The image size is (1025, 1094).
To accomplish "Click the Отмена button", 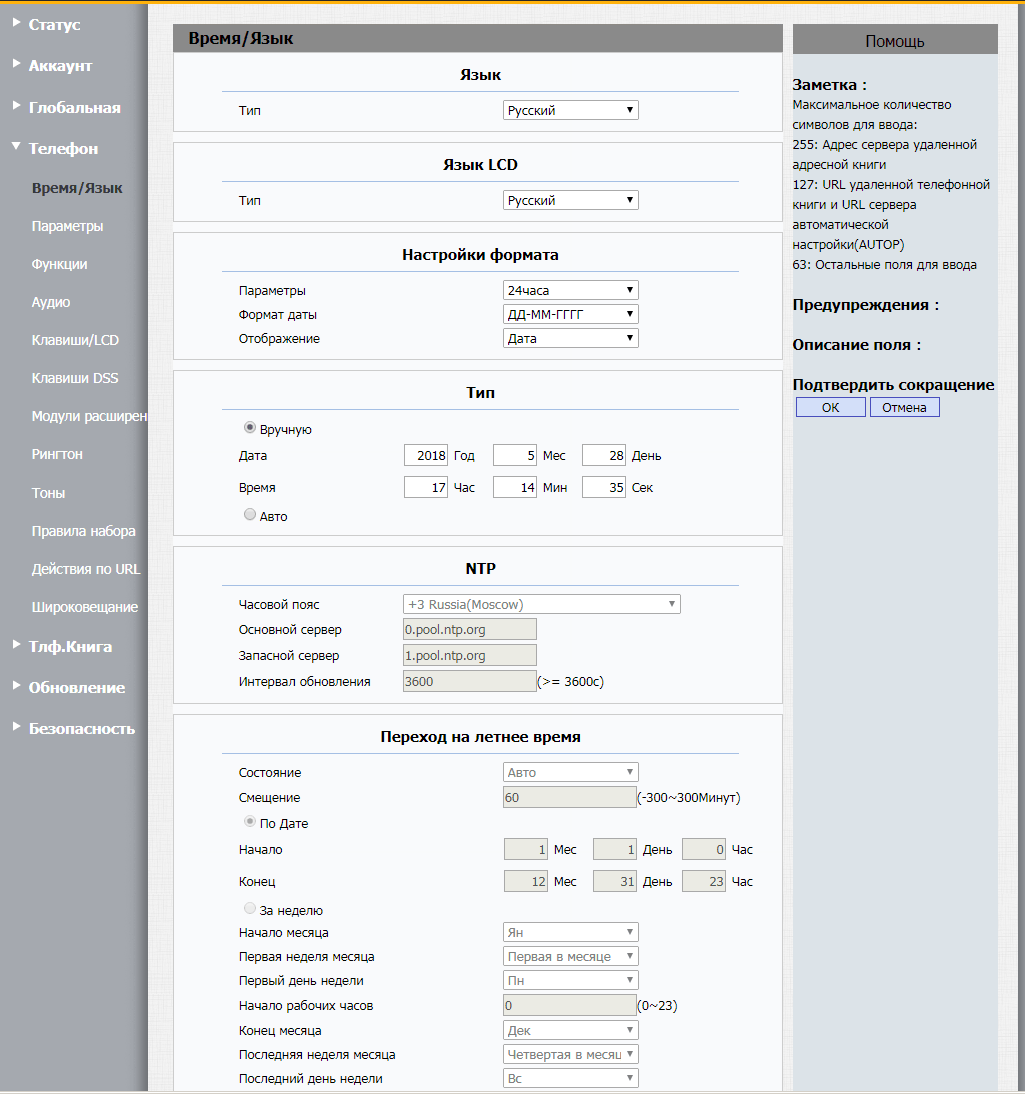I will click(904, 407).
